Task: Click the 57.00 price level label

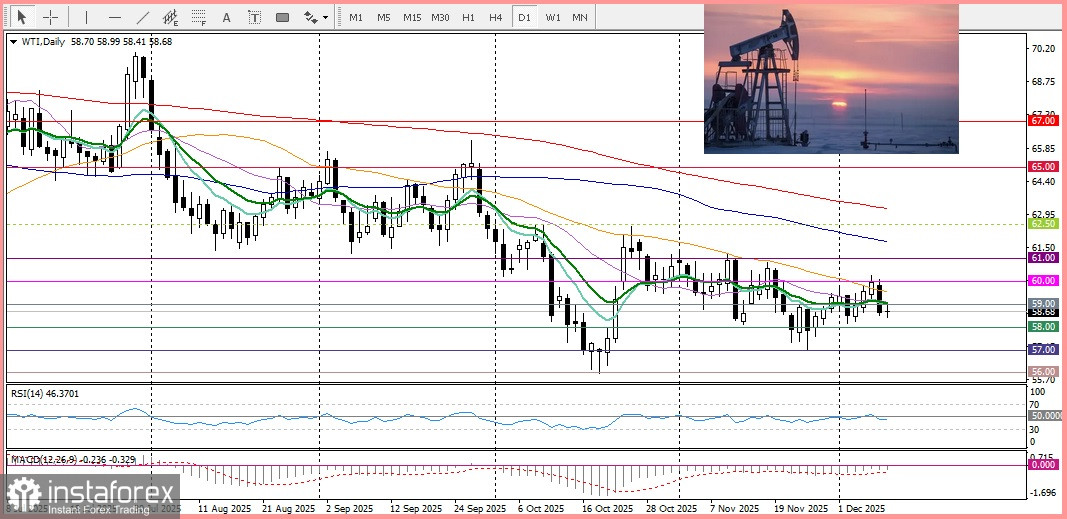Action: pos(1044,350)
